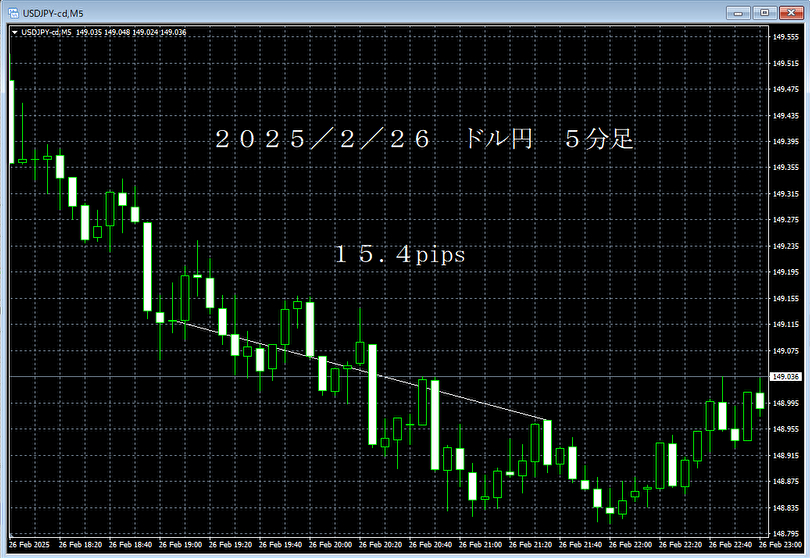The image size is (810, 558).
Task: Click time axis label 26 Feb 19:20
Action: click(230, 545)
